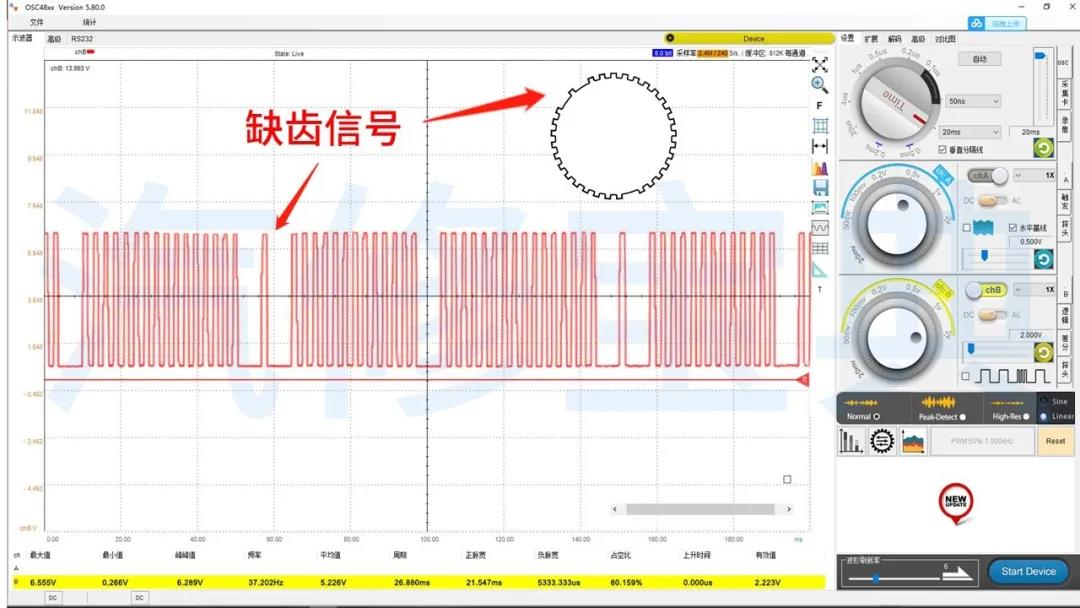The width and height of the screenshot is (1080, 608).
Task: Select Linear interpolation radio
Action: click(x=1043, y=417)
